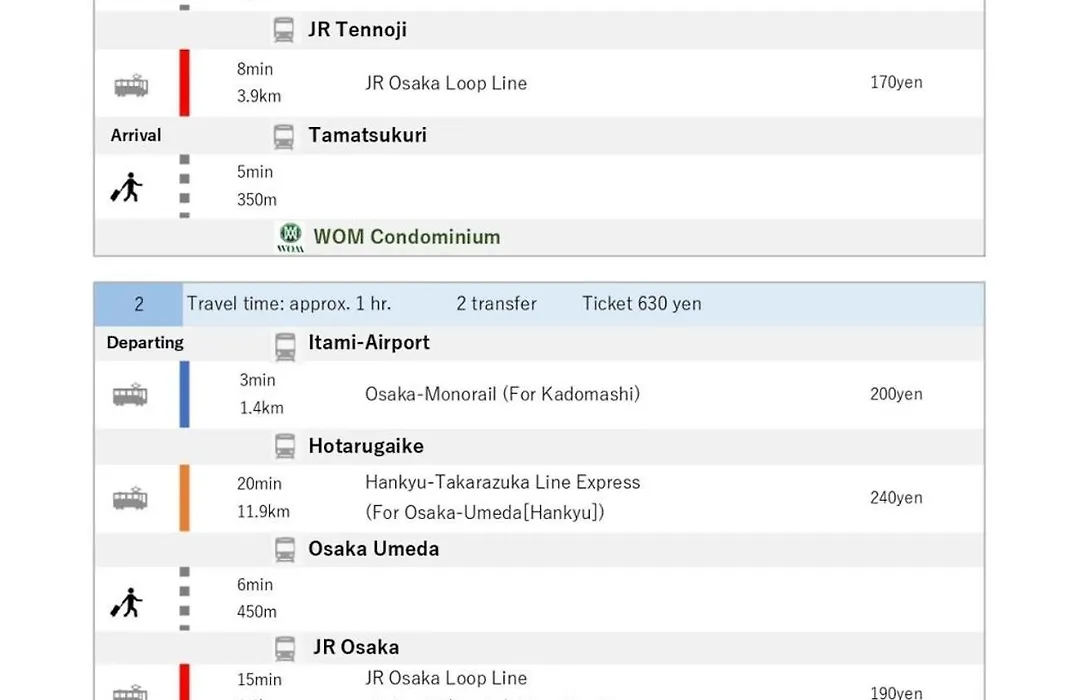Select the route number 2 header cell
This screenshot has height=700, width=1080.
point(138,304)
